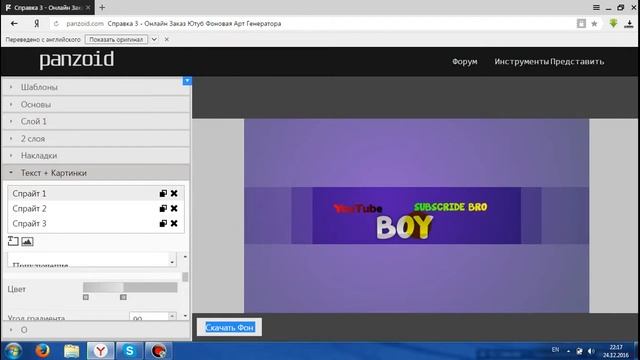
Task: Add a new text sprite
Action: click(x=13, y=241)
